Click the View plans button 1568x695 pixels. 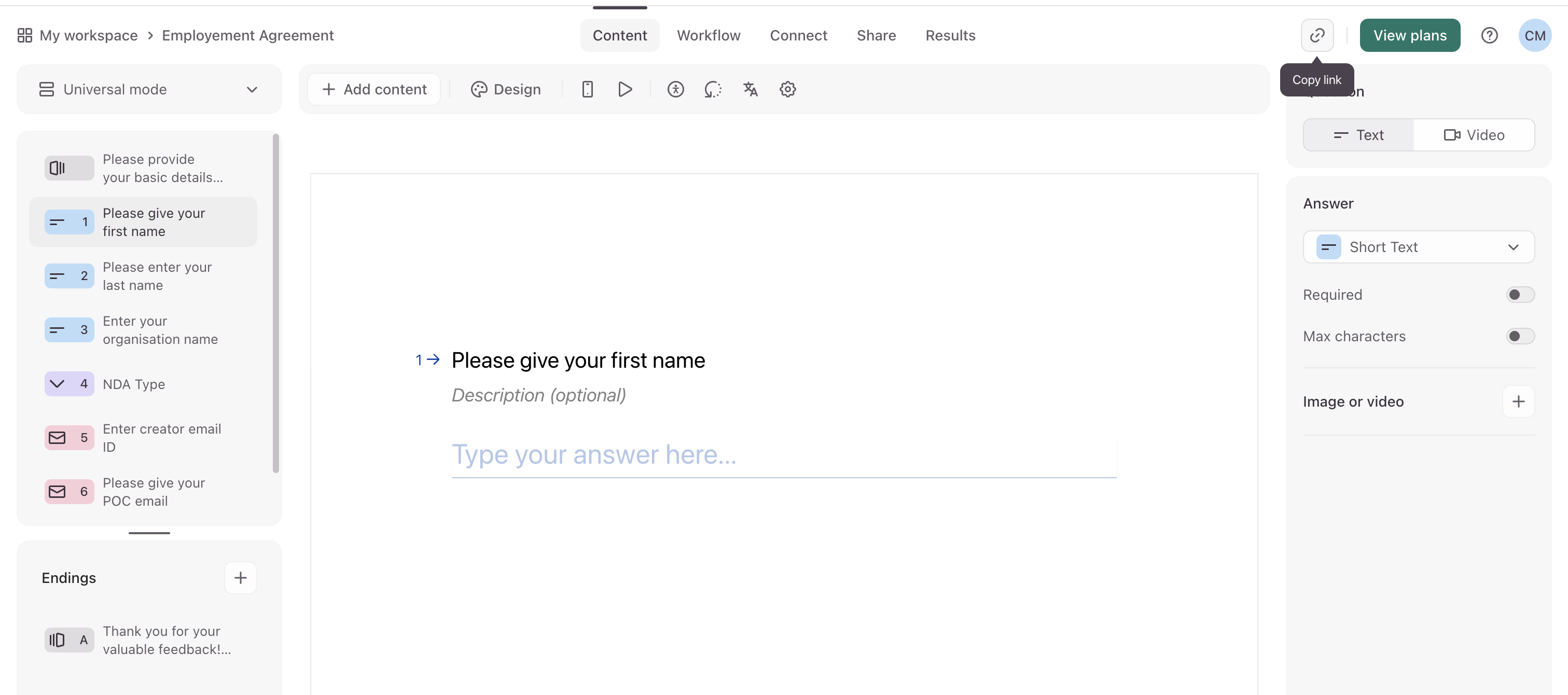[1409, 35]
